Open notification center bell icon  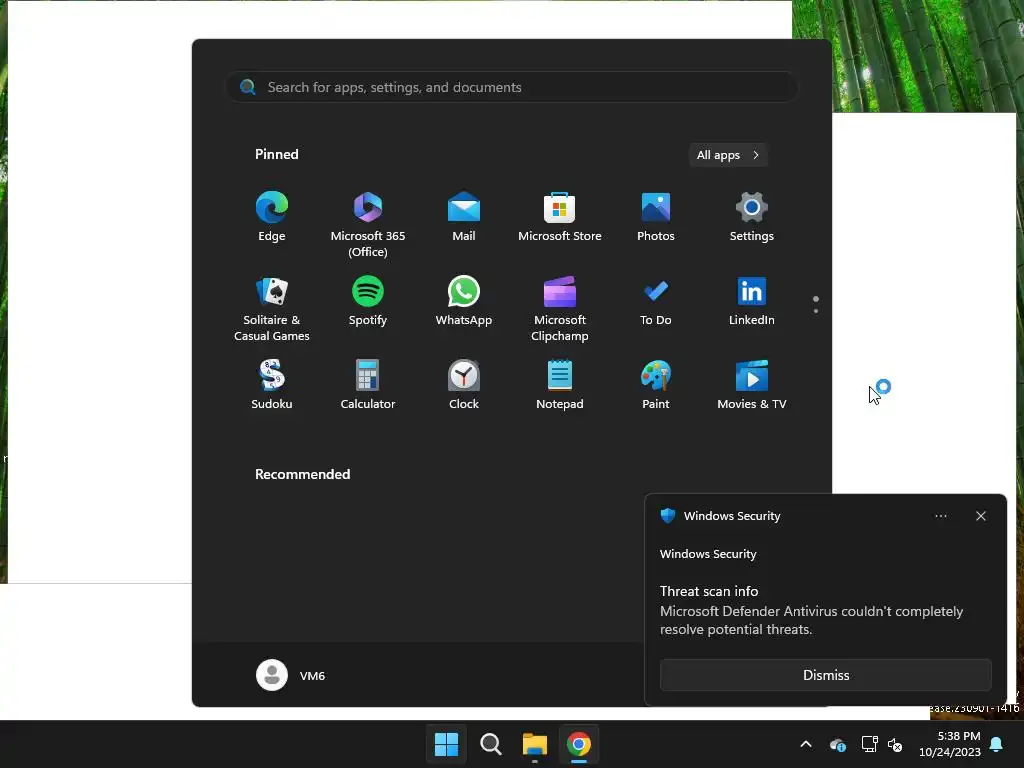click(x=997, y=744)
